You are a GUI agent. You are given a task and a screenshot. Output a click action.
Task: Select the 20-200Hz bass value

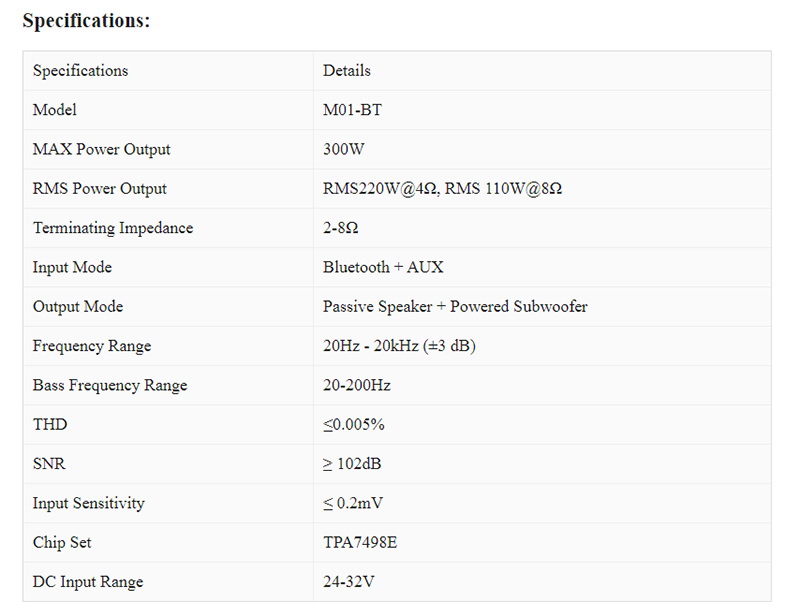click(357, 385)
